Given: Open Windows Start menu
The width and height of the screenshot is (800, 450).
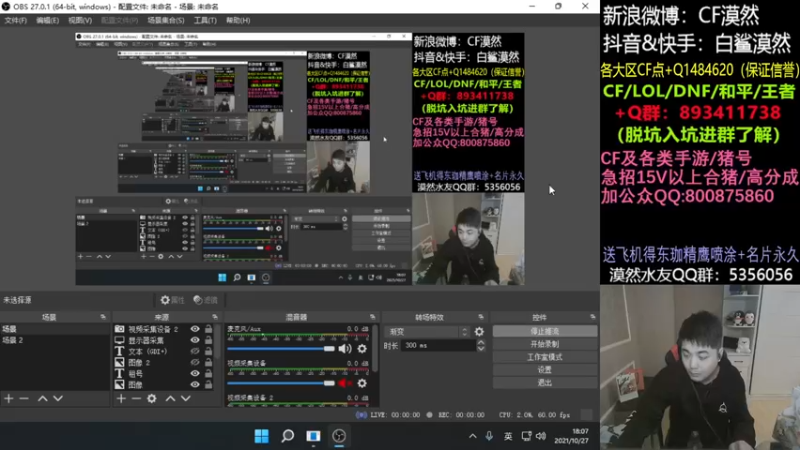Looking at the screenshot, I should click(262, 436).
